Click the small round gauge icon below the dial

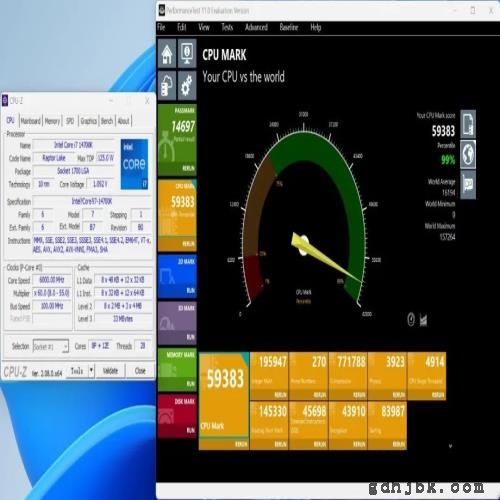click(x=411, y=319)
